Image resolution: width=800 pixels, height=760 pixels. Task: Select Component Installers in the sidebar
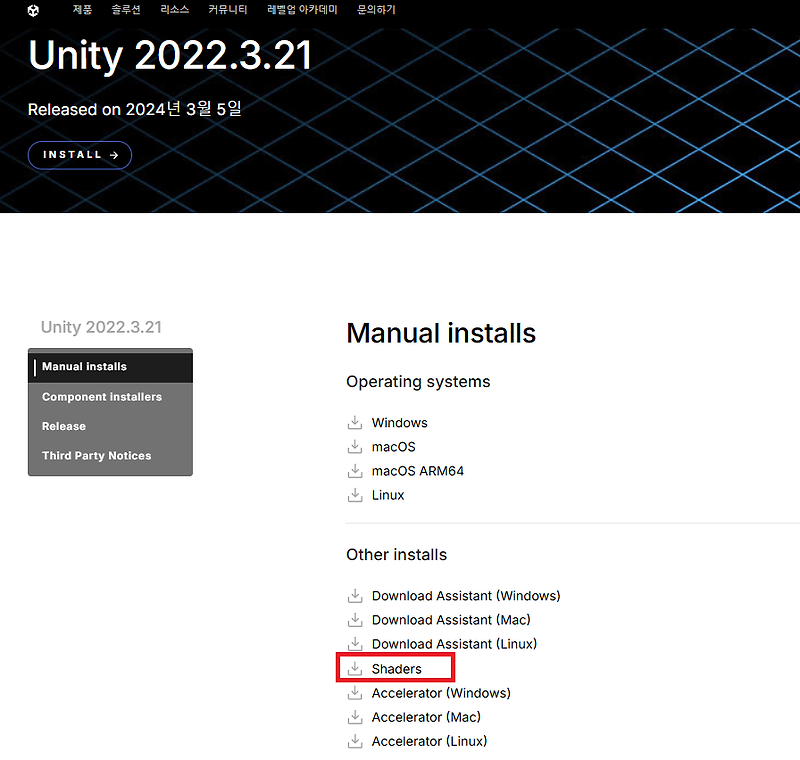point(101,396)
